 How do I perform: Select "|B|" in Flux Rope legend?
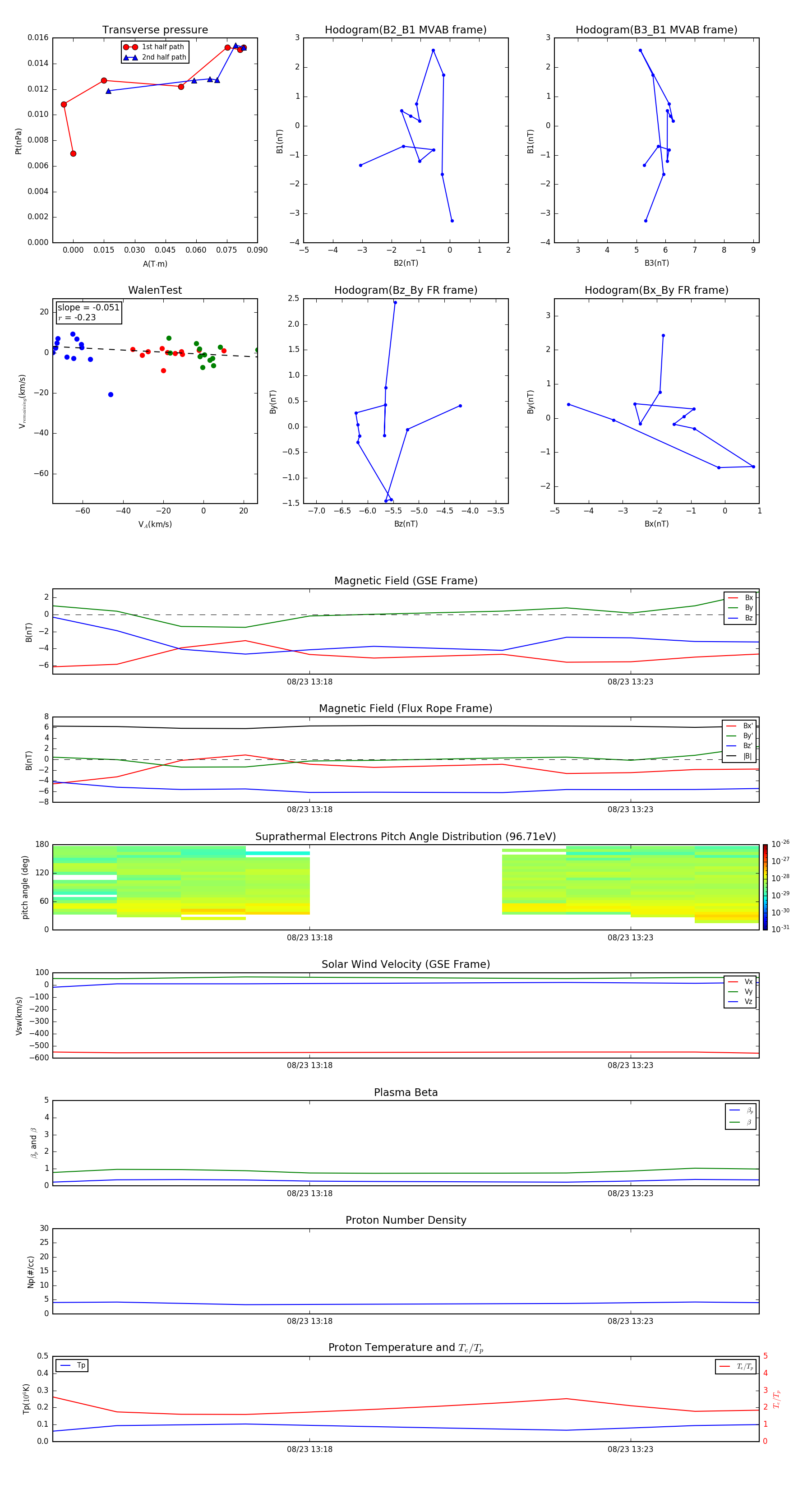740,756
